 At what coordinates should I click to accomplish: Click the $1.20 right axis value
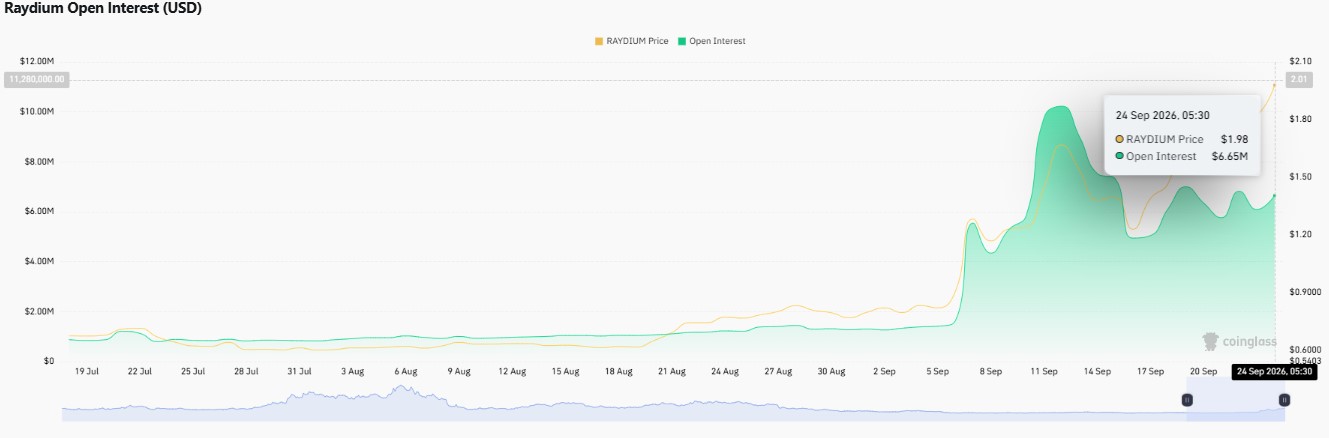click(1300, 234)
